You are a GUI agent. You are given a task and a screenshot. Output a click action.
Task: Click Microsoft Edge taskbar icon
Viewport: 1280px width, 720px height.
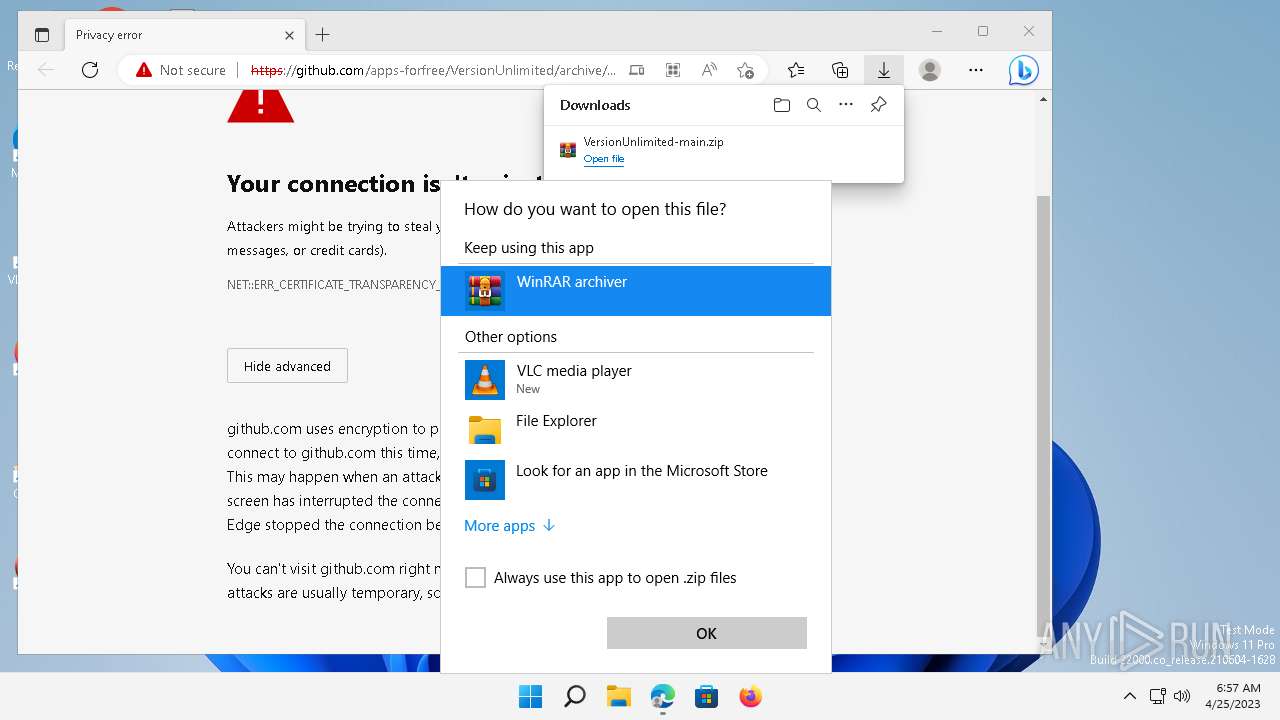pos(663,696)
